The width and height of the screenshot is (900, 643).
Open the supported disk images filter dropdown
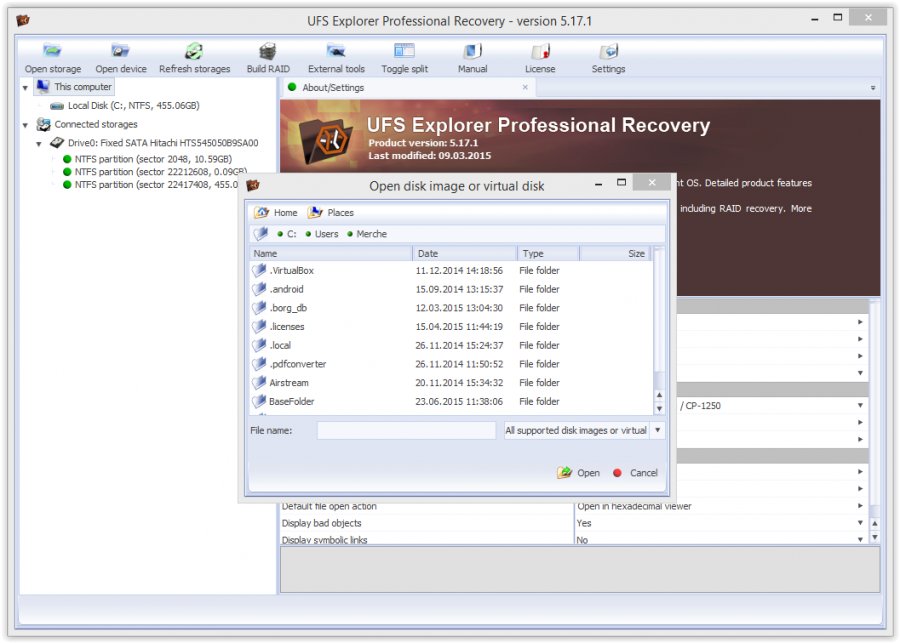tap(658, 430)
